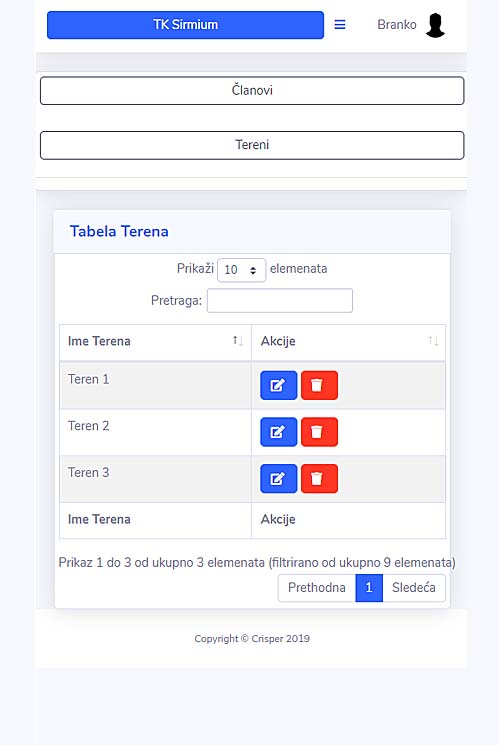Edit Teren 2 with the blue pencil icon
The image size is (499, 745).
pyautogui.click(x=278, y=432)
